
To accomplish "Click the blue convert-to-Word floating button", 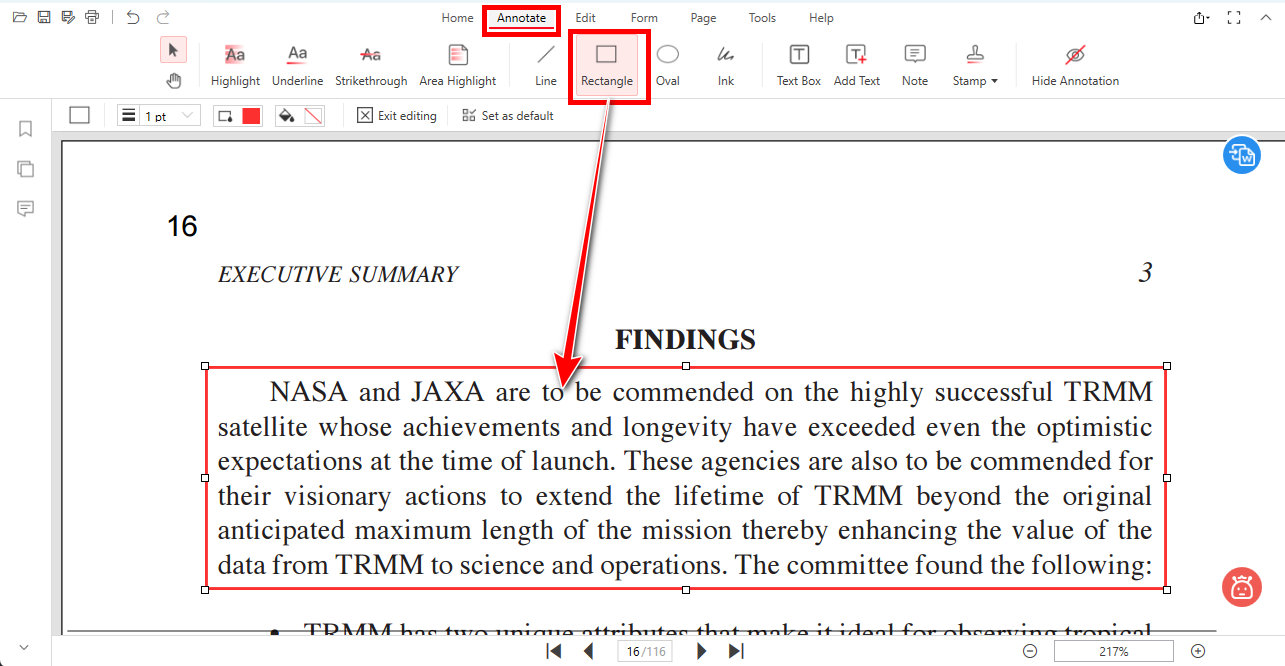I will 1242,155.
